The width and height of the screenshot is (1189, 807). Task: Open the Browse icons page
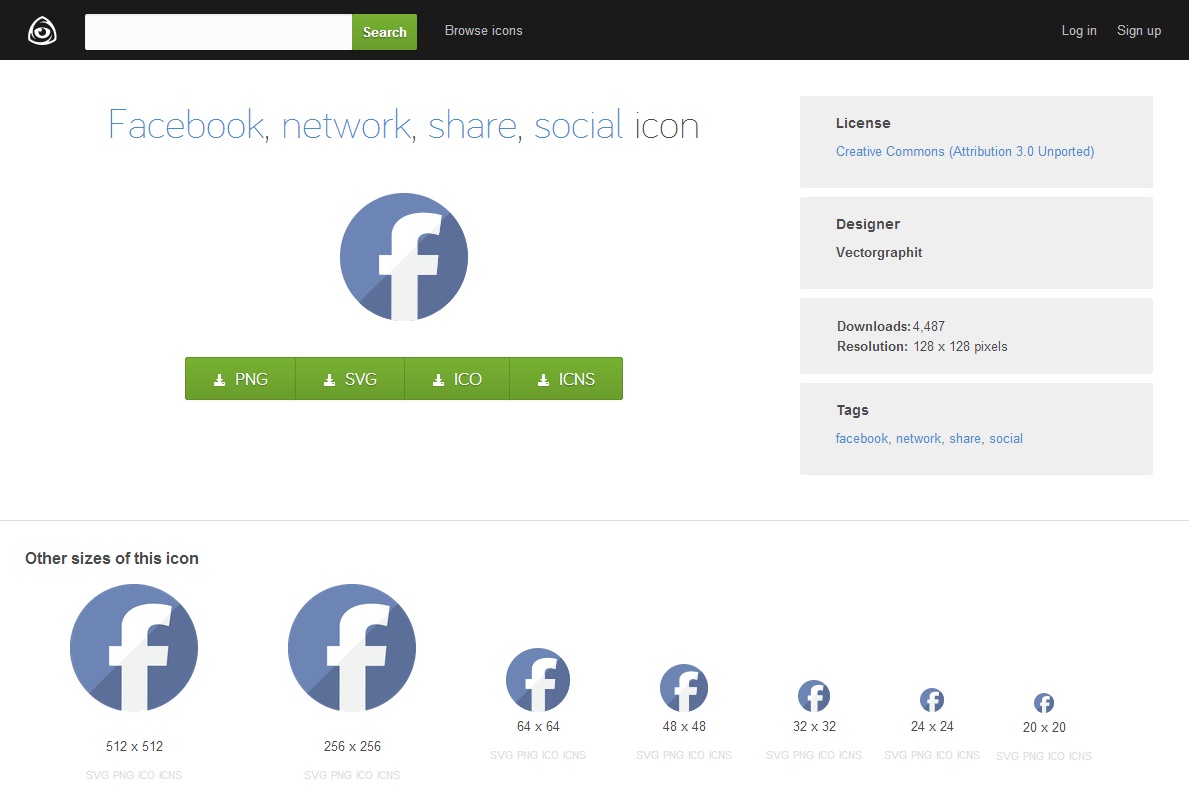483,30
